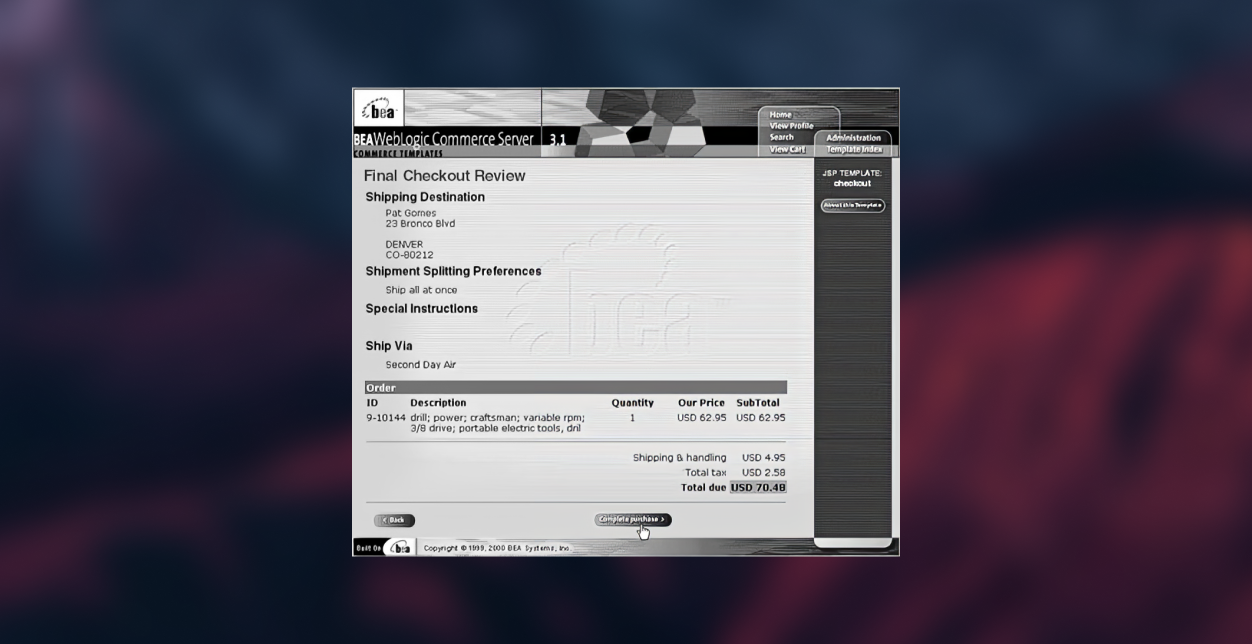
Task: Click the About this Template button
Action: pos(852,205)
